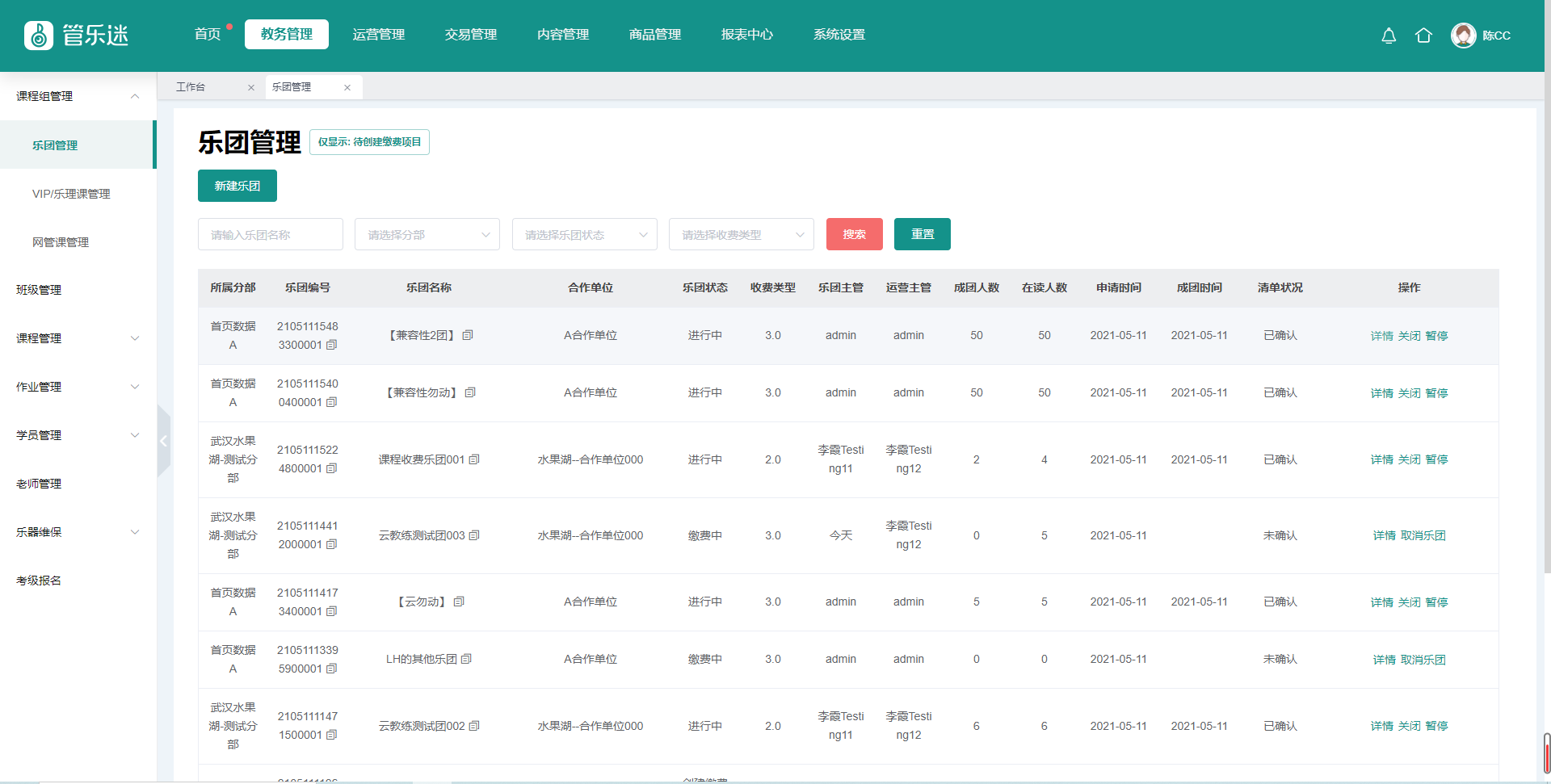Copy name of 课程收费乐团001
This screenshot has width=1551, height=784.
click(474, 459)
